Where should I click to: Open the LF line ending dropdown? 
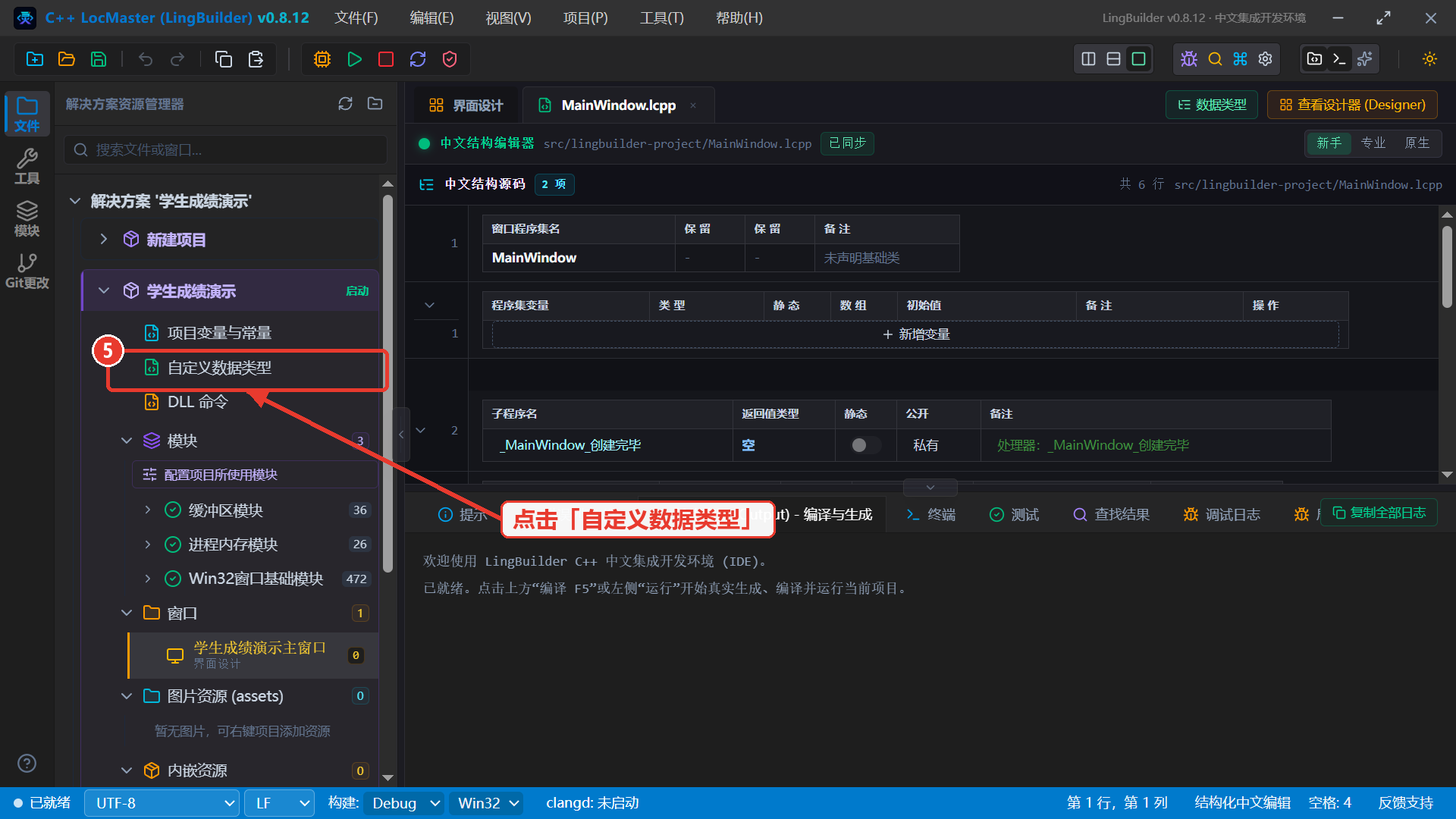(280, 803)
